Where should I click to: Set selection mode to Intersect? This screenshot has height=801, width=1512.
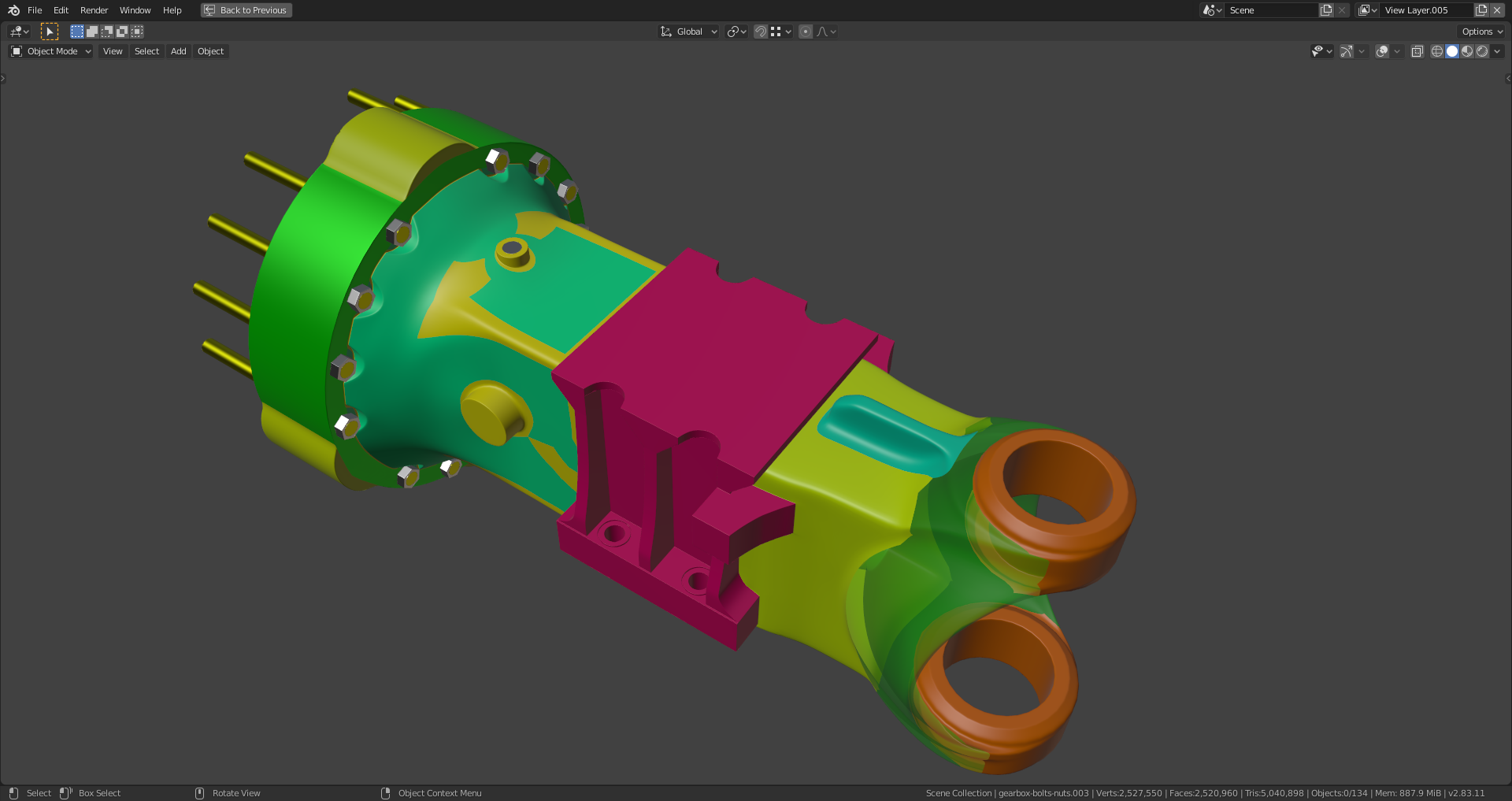137,32
